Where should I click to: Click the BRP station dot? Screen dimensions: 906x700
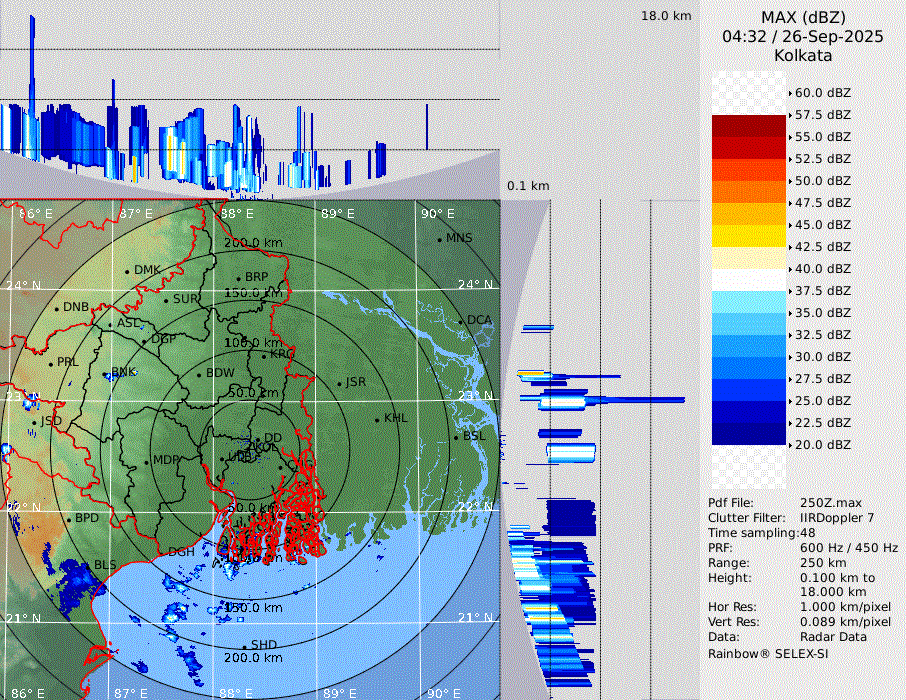238,278
